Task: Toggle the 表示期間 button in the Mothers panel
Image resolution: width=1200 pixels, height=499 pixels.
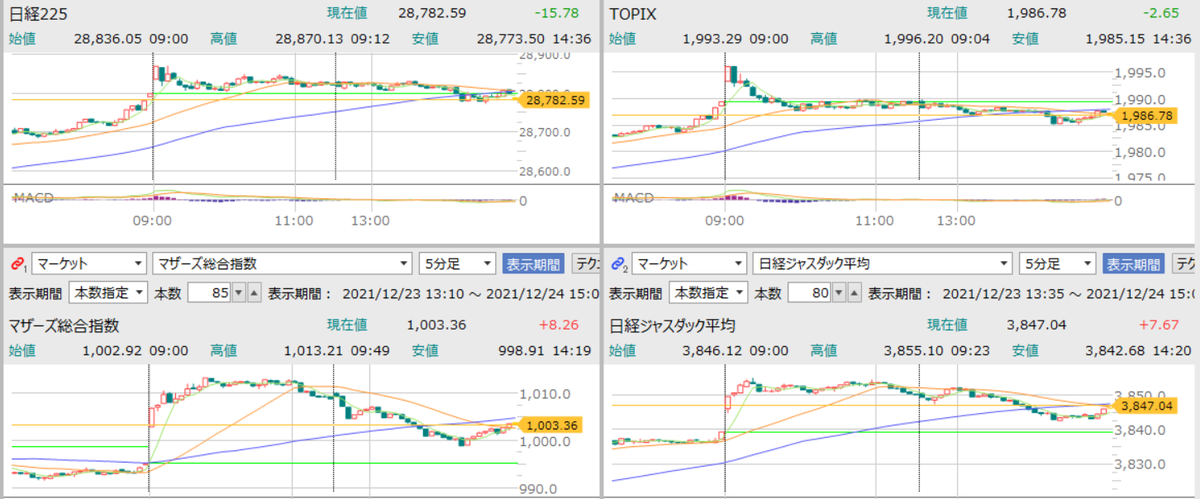Action: (x=533, y=264)
